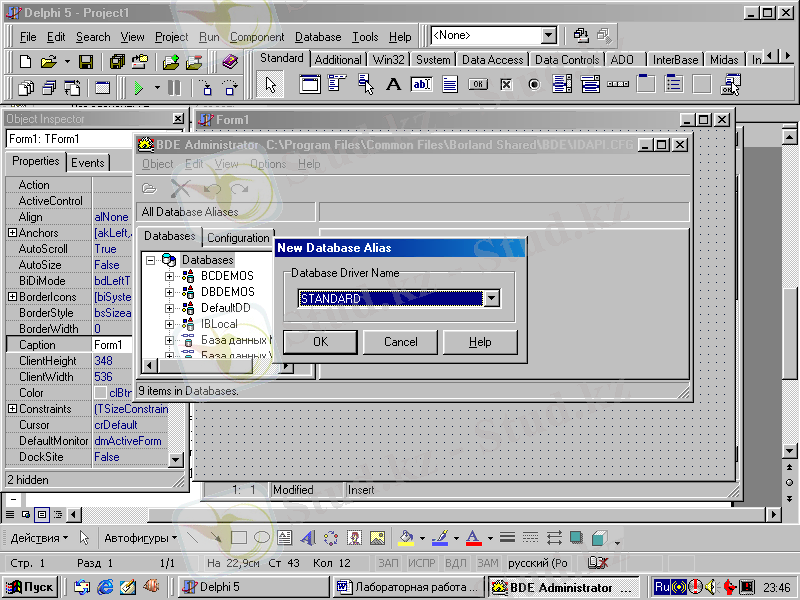Choose the RadioButton component in palette
The width and height of the screenshot is (800, 600).
pos(533,85)
